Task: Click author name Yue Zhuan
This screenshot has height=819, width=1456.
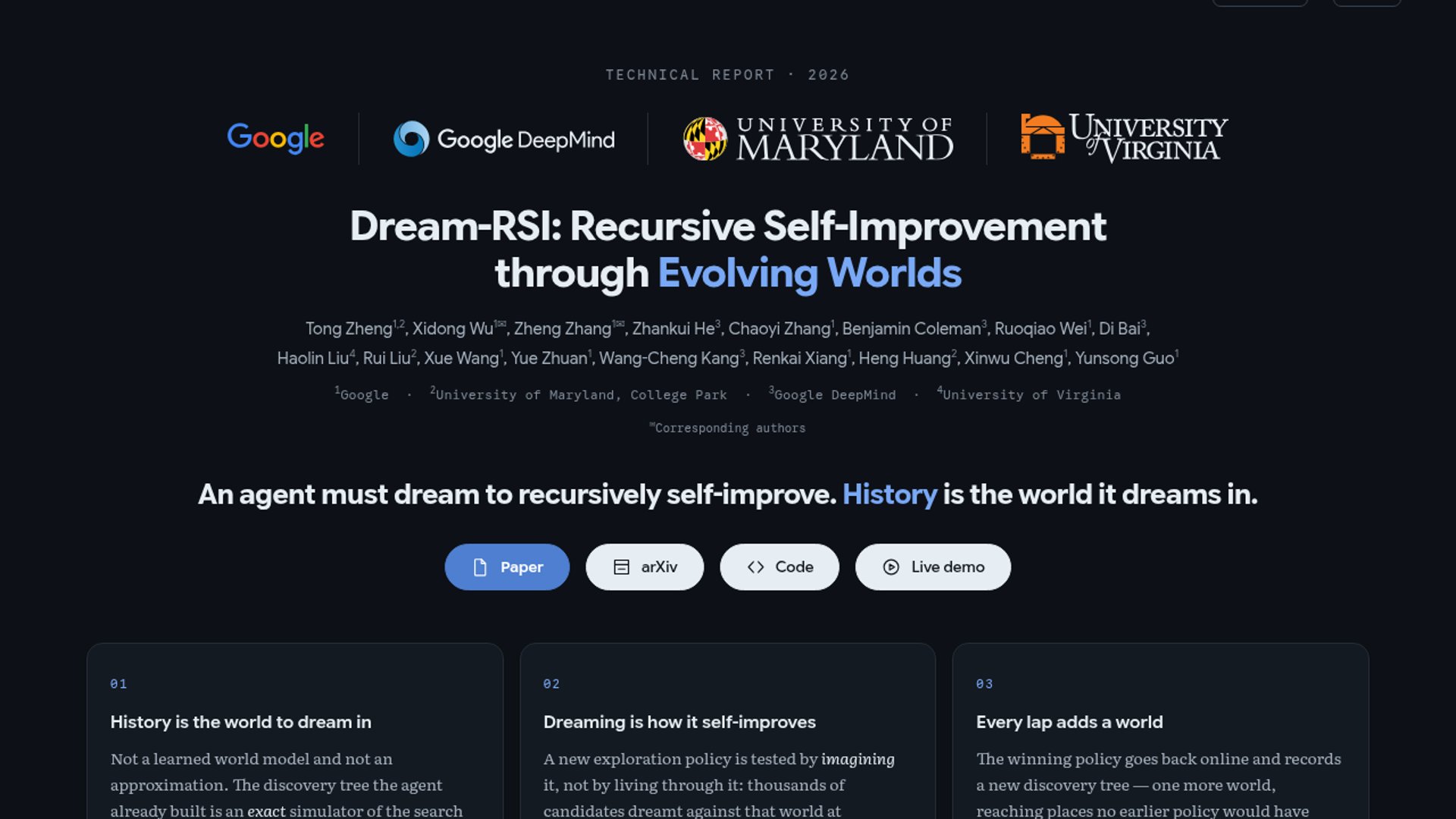Action: pyautogui.click(x=549, y=359)
